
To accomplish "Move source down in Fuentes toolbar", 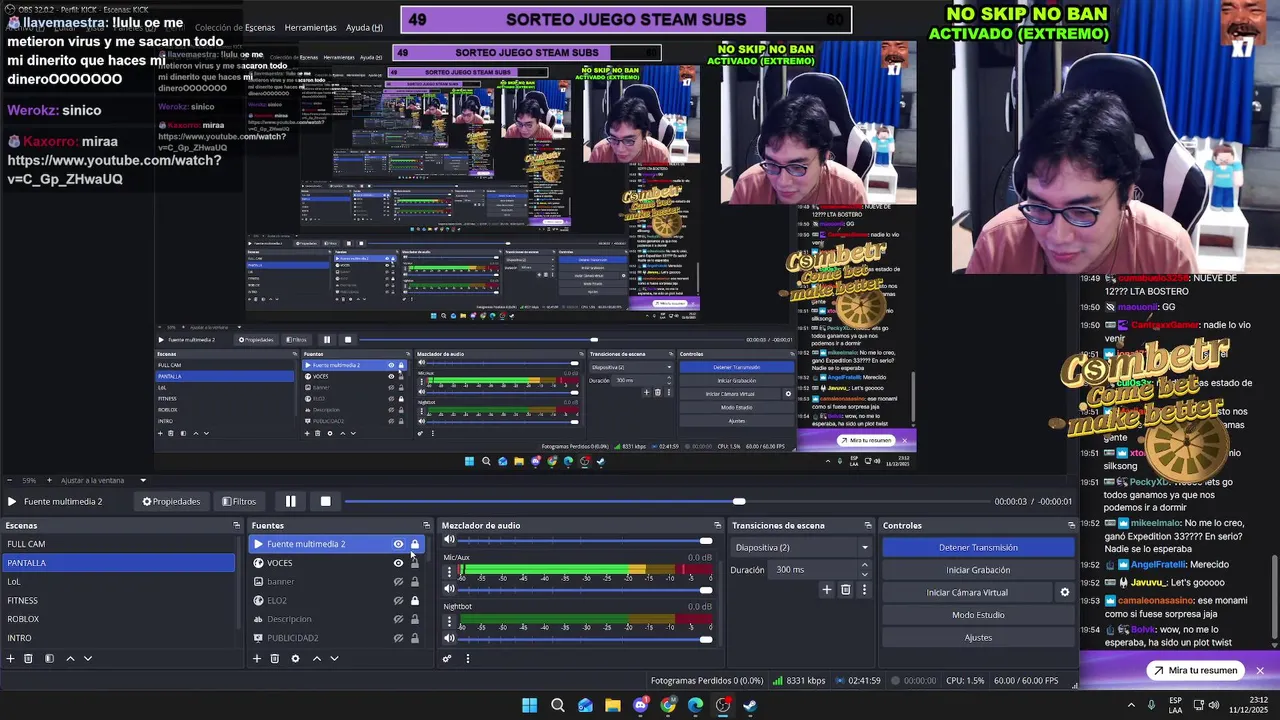I will pos(334,658).
